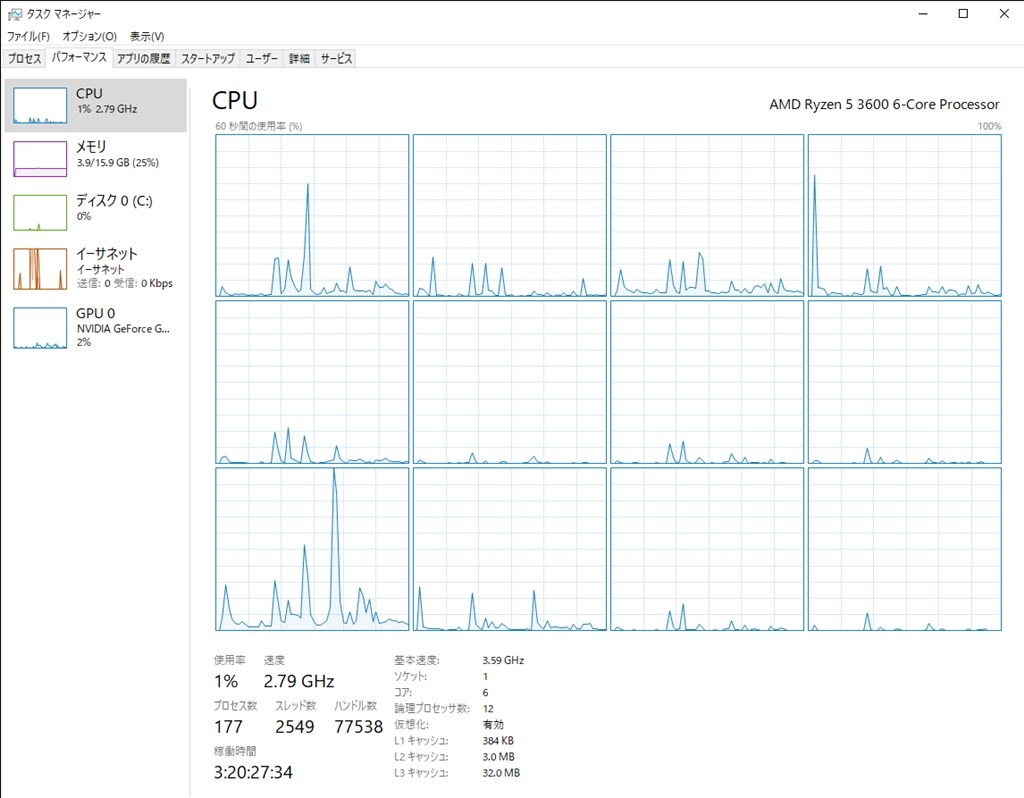
Task: Click the Task Manager app icon in title bar
Action: [12, 14]
